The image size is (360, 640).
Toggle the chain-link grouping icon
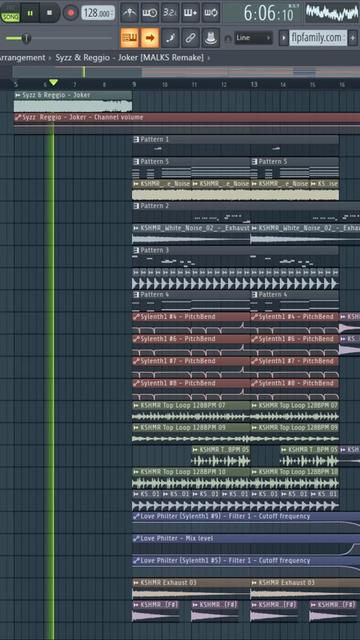(191, 38)
